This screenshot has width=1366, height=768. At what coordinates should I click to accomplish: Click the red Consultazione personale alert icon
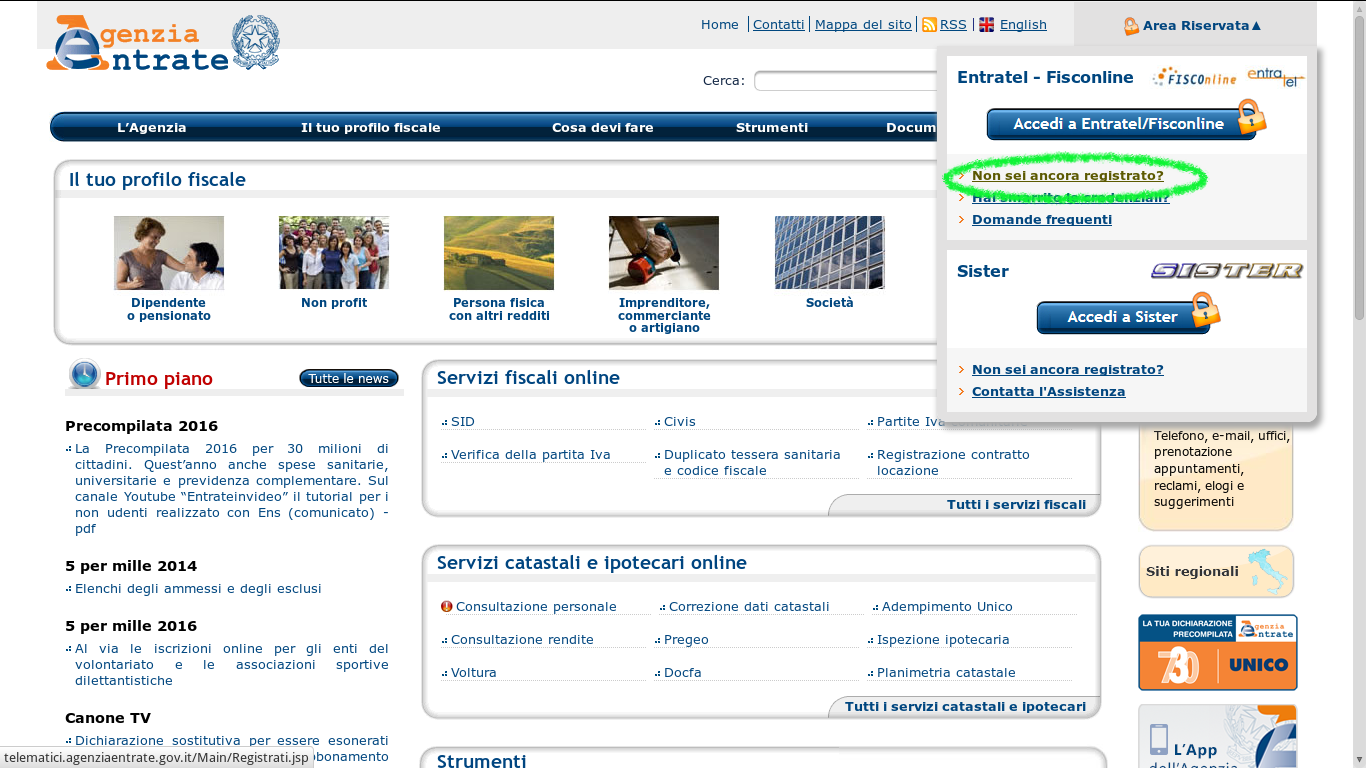447,606
